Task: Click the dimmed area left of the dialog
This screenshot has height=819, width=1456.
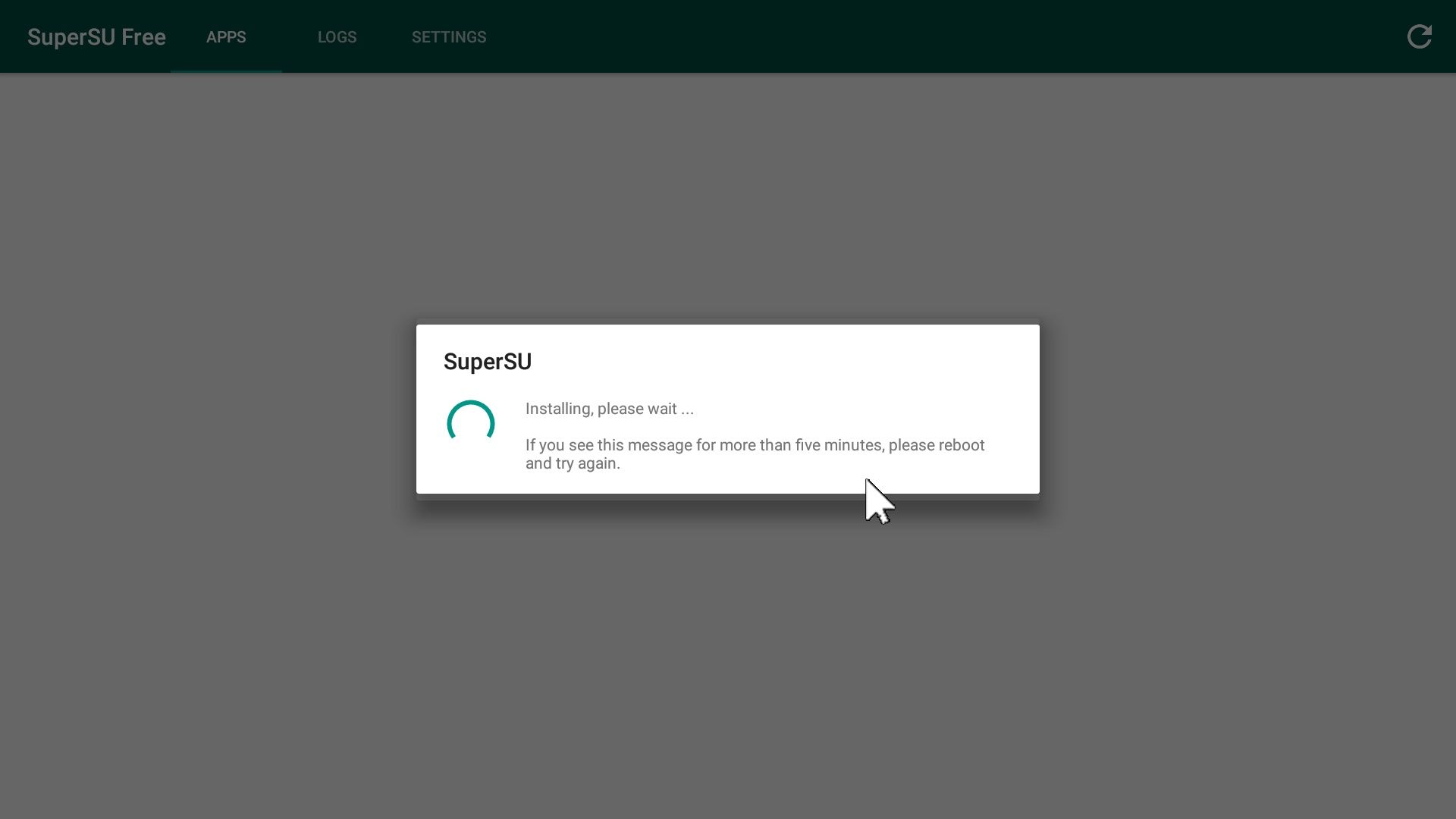Action: (x=205, y=409)
